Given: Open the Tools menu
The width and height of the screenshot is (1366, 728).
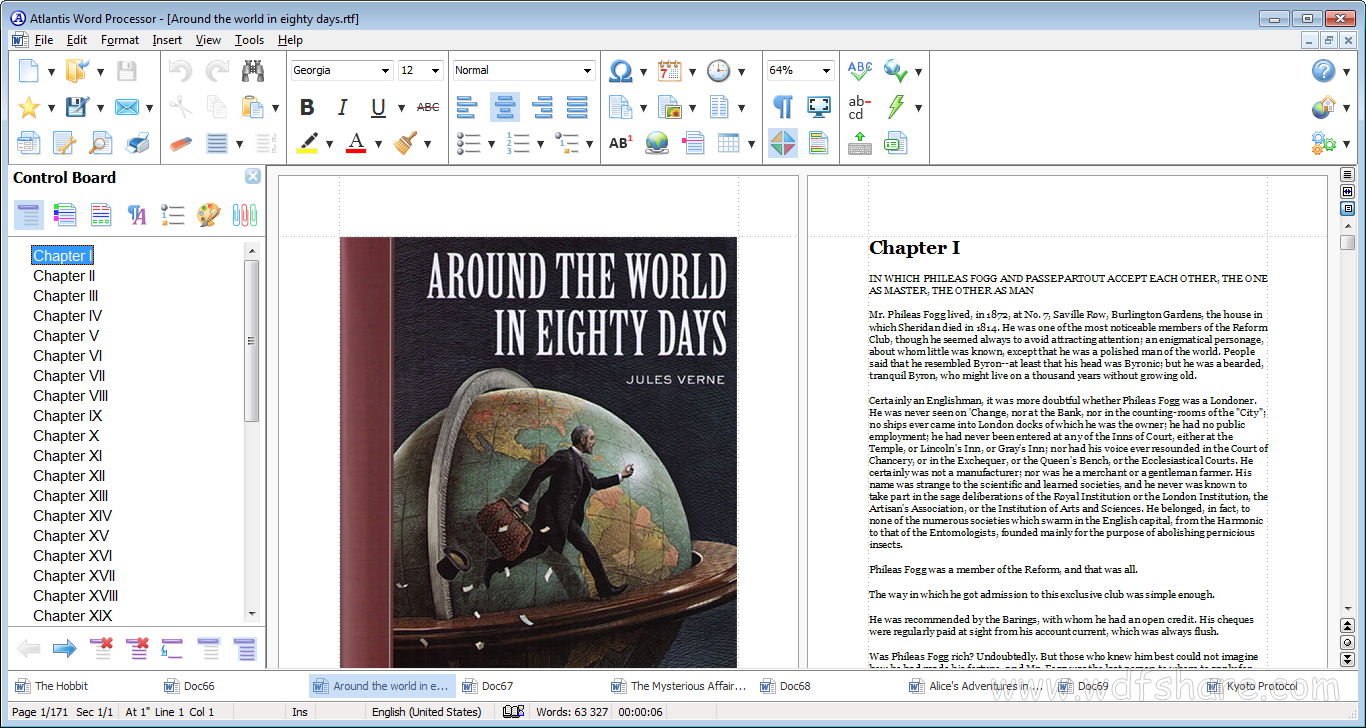Looking at the screenshot, I should [x=250, y=40].
